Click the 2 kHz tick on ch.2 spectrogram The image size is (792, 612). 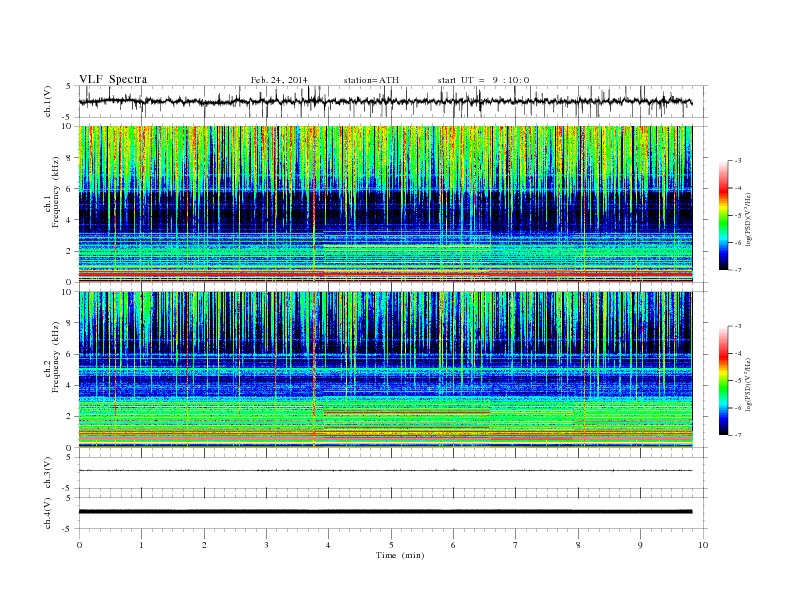click(70, 417)
